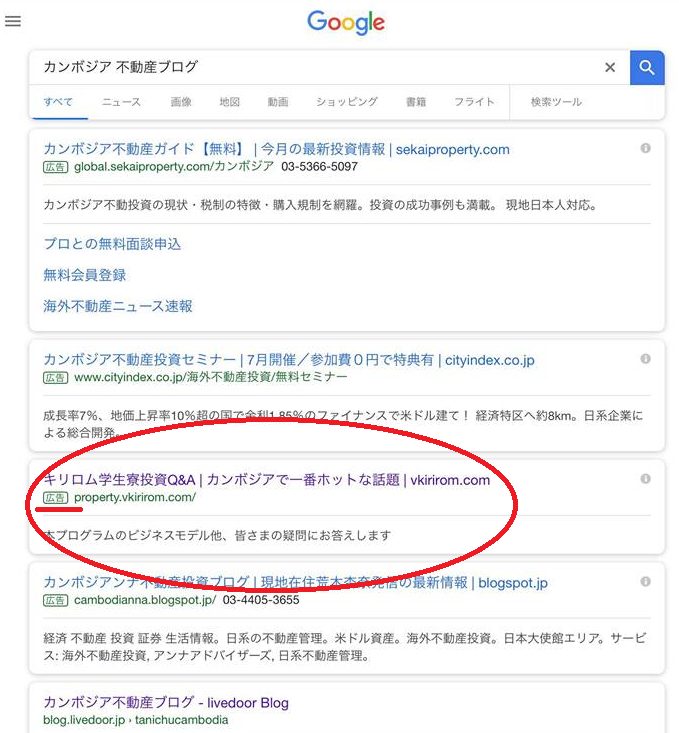Click the プロとの無料面談申込 link

pyautogui.click(x=112, y=244)
